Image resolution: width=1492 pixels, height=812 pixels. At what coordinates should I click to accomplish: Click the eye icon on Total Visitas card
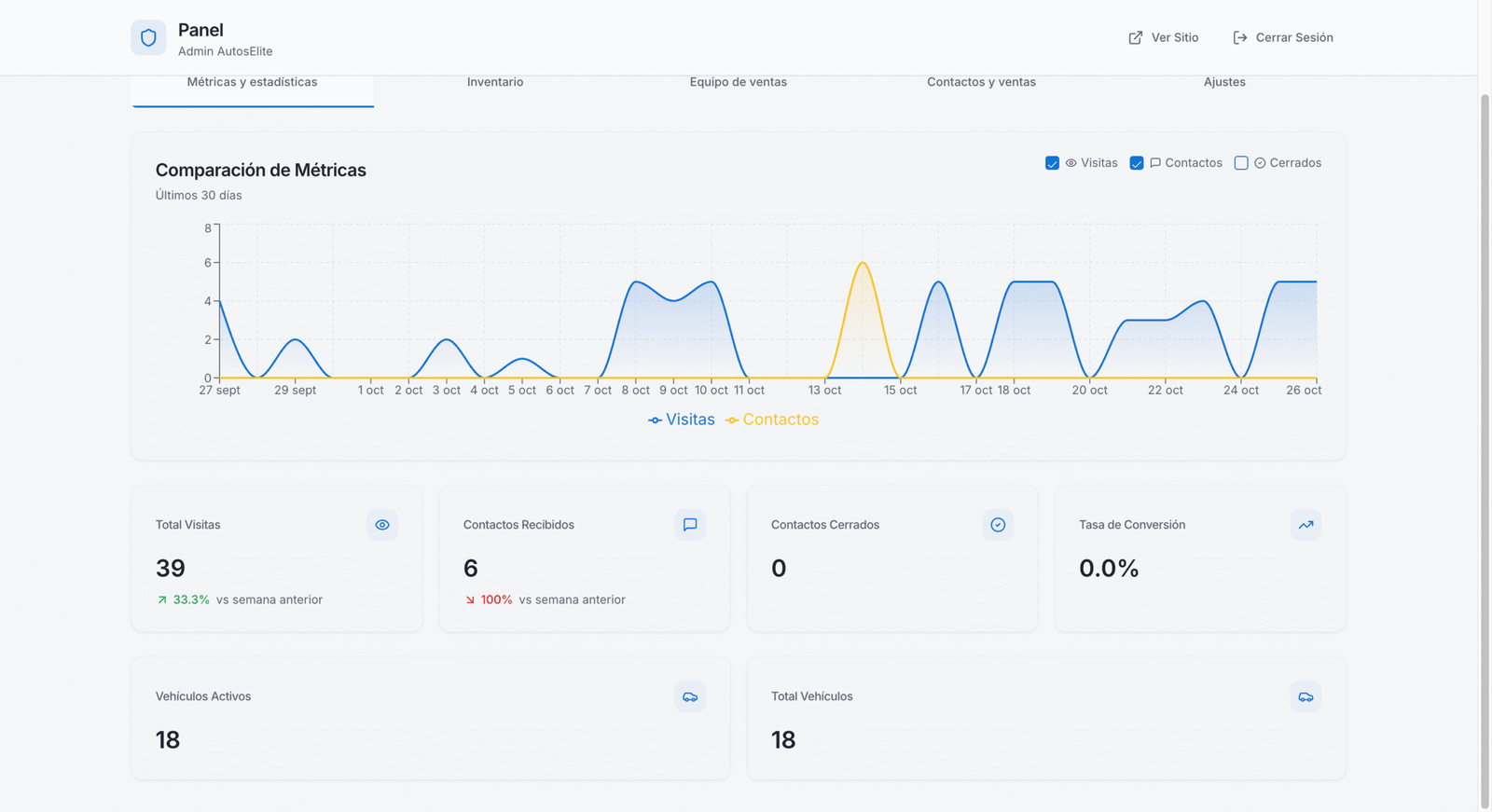382,525
